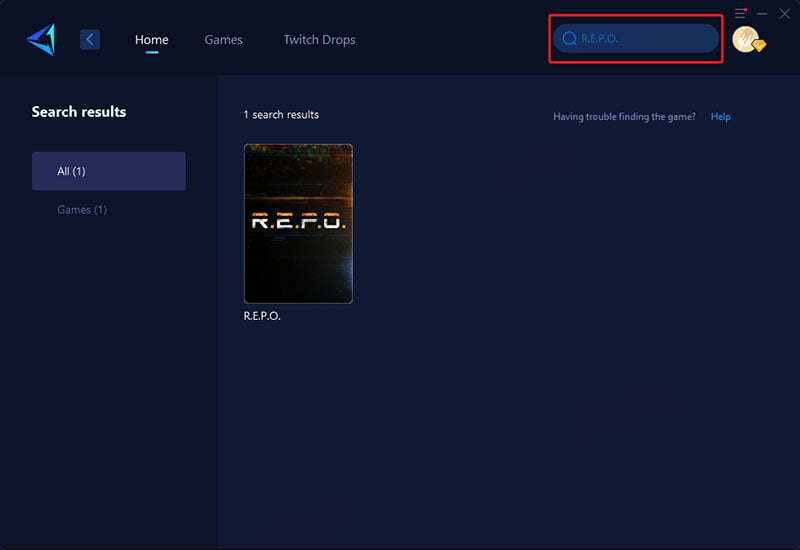The width and height of the screenshot is (800, 550).
Task: Focus the R.E.P.O. search field
Action: (x=636, y=38)
